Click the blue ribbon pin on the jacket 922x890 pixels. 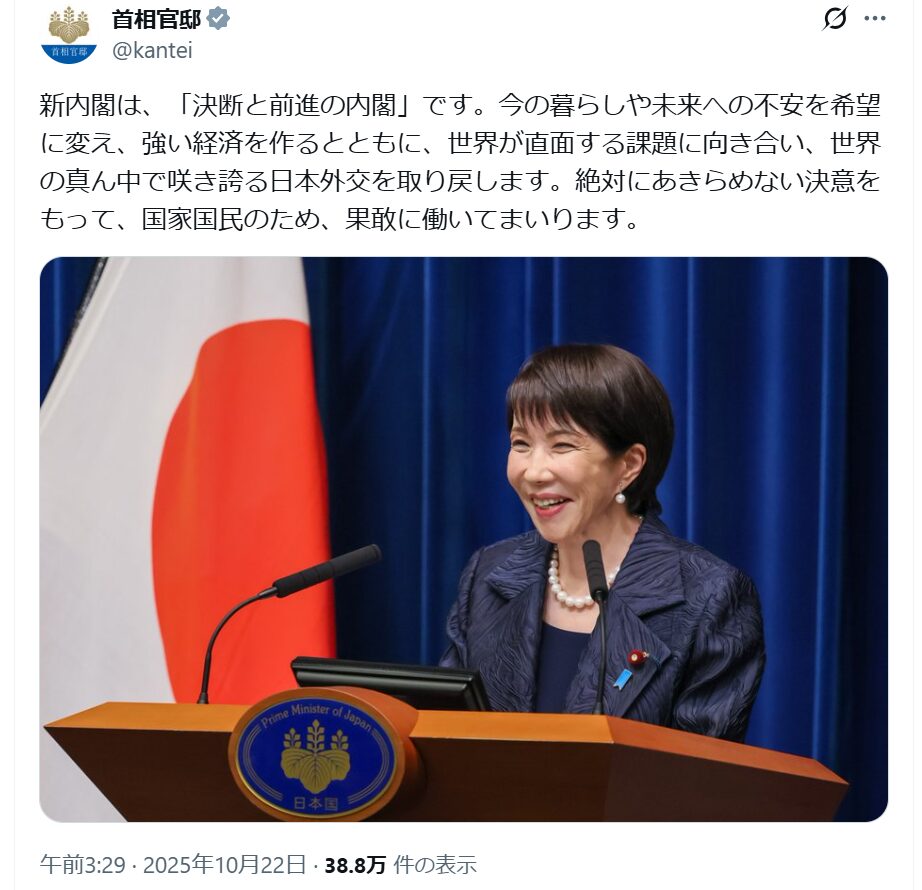(622, 678)
